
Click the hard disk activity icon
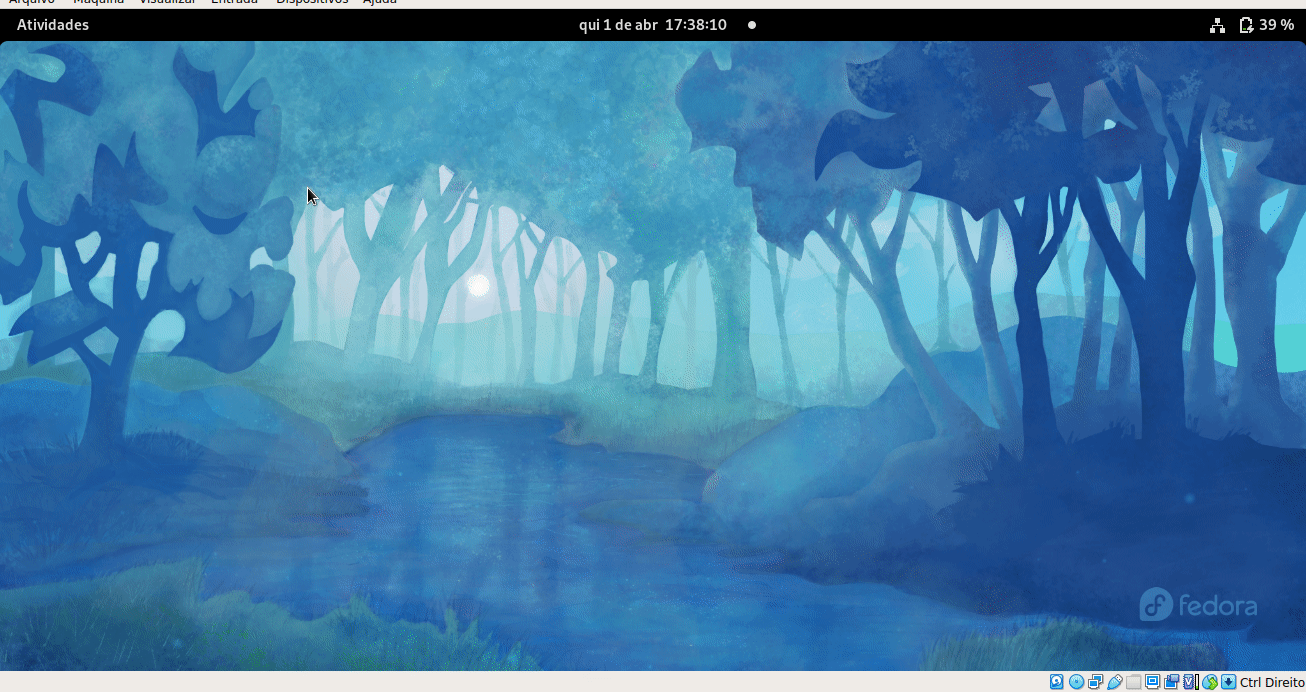point(1057,682)
